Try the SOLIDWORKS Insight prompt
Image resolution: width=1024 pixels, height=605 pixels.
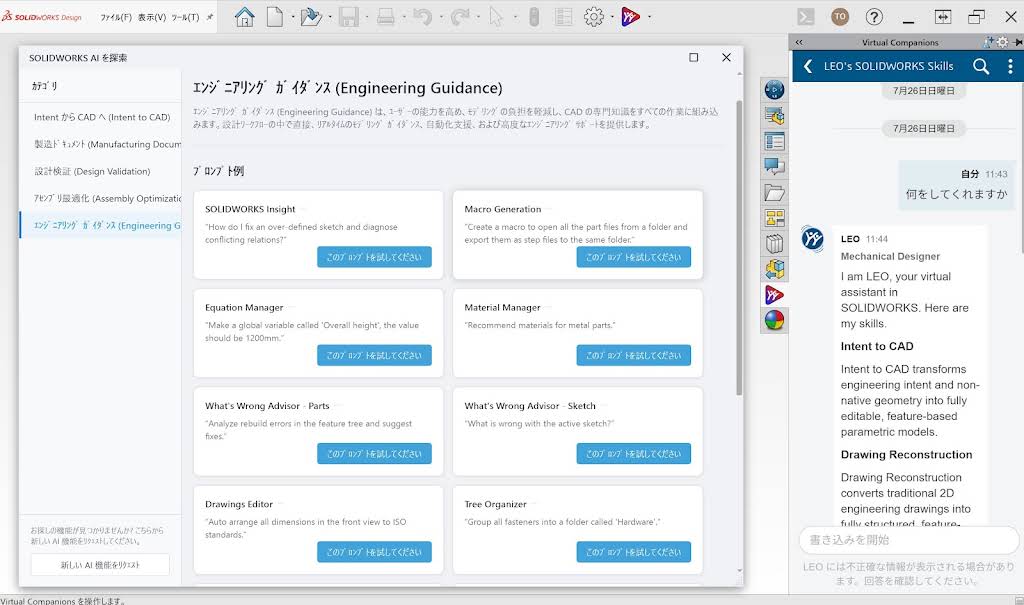[x=374, y=257]
